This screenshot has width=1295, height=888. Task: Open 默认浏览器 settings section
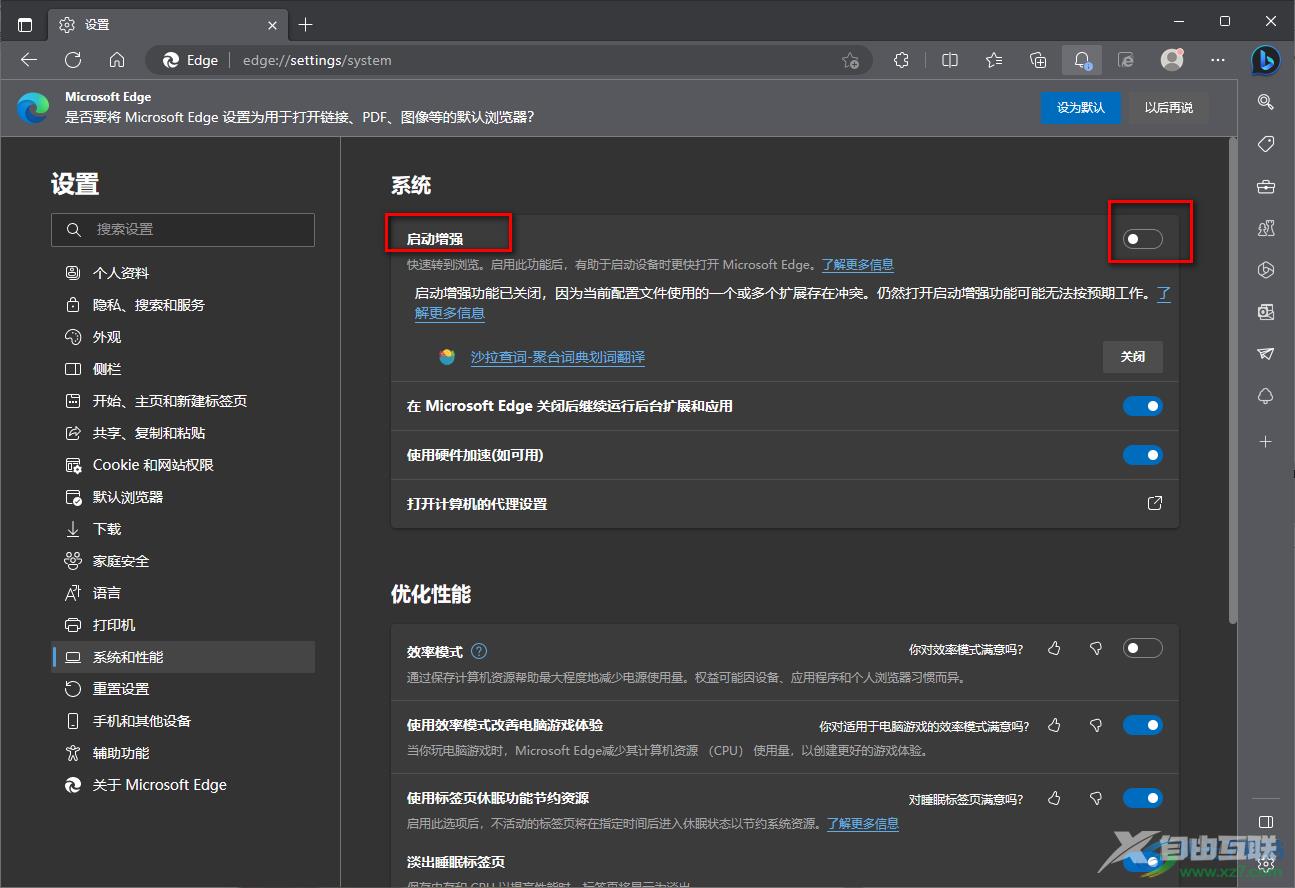pos(183,497)
